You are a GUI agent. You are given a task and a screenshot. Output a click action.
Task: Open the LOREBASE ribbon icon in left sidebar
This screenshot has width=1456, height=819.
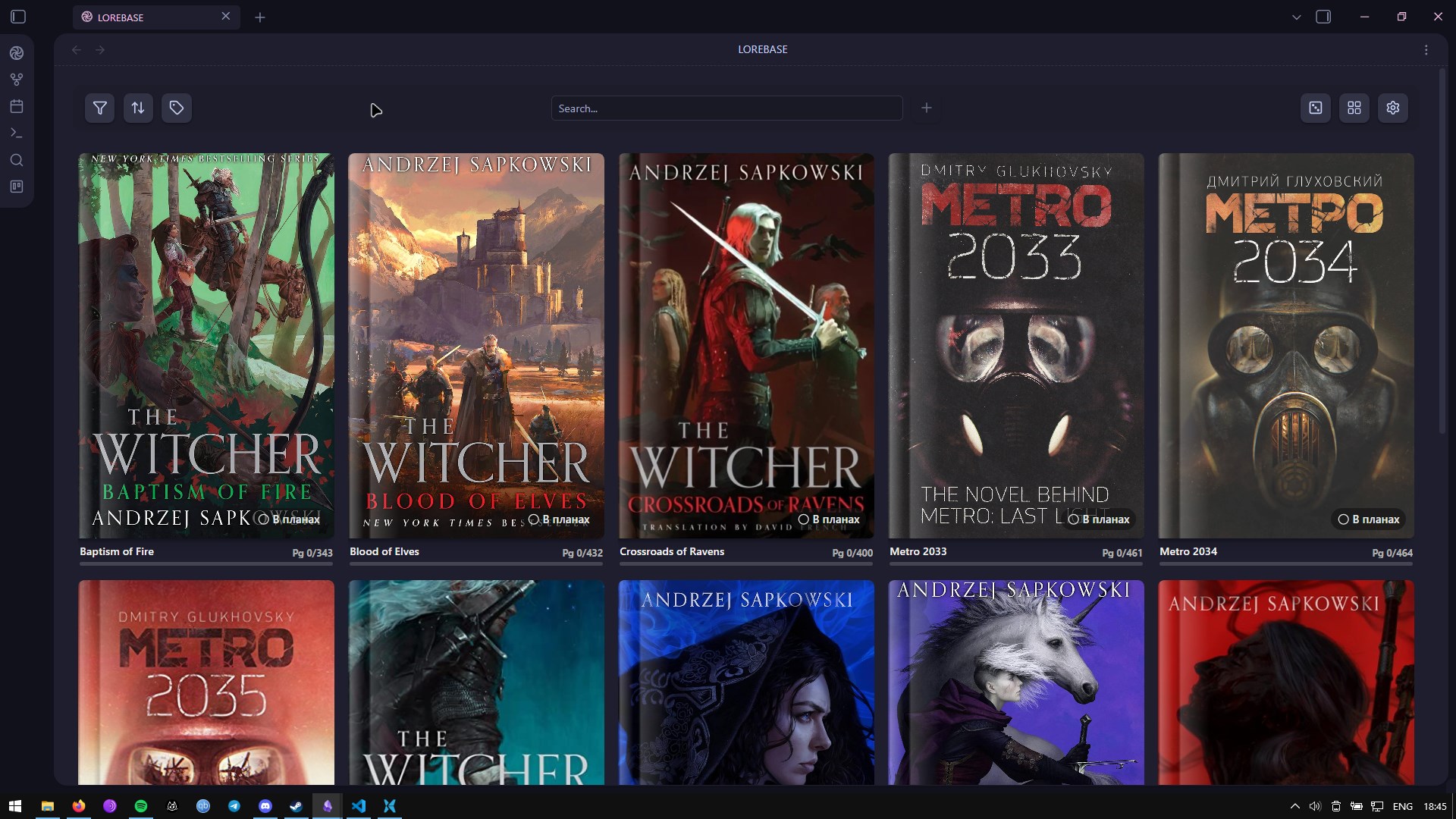pyautogui.click(x=17, y=53)
